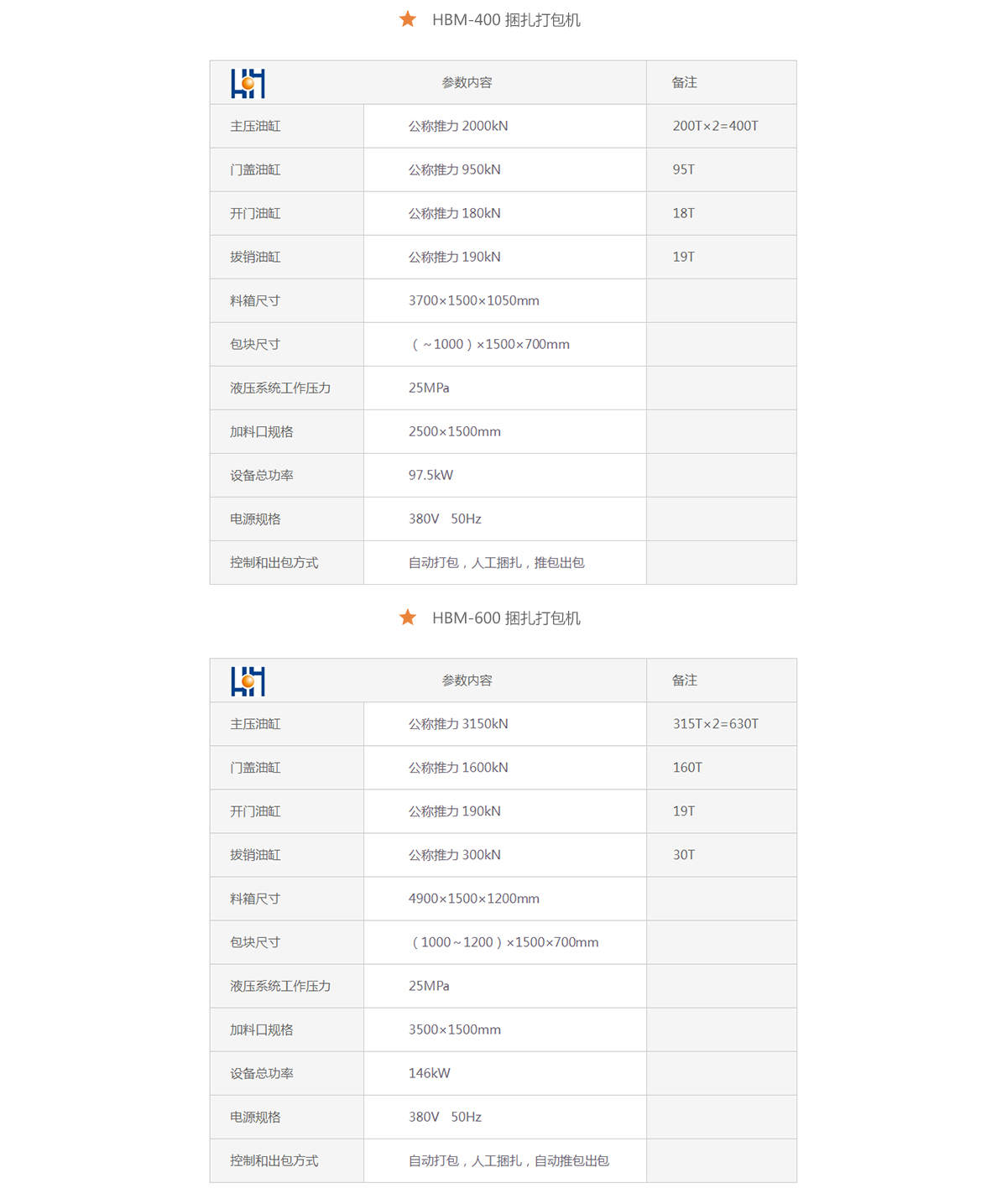Click the 4900×1500×1200mm dimension cell
The image size is (1007, 1204).
[474, 899]
